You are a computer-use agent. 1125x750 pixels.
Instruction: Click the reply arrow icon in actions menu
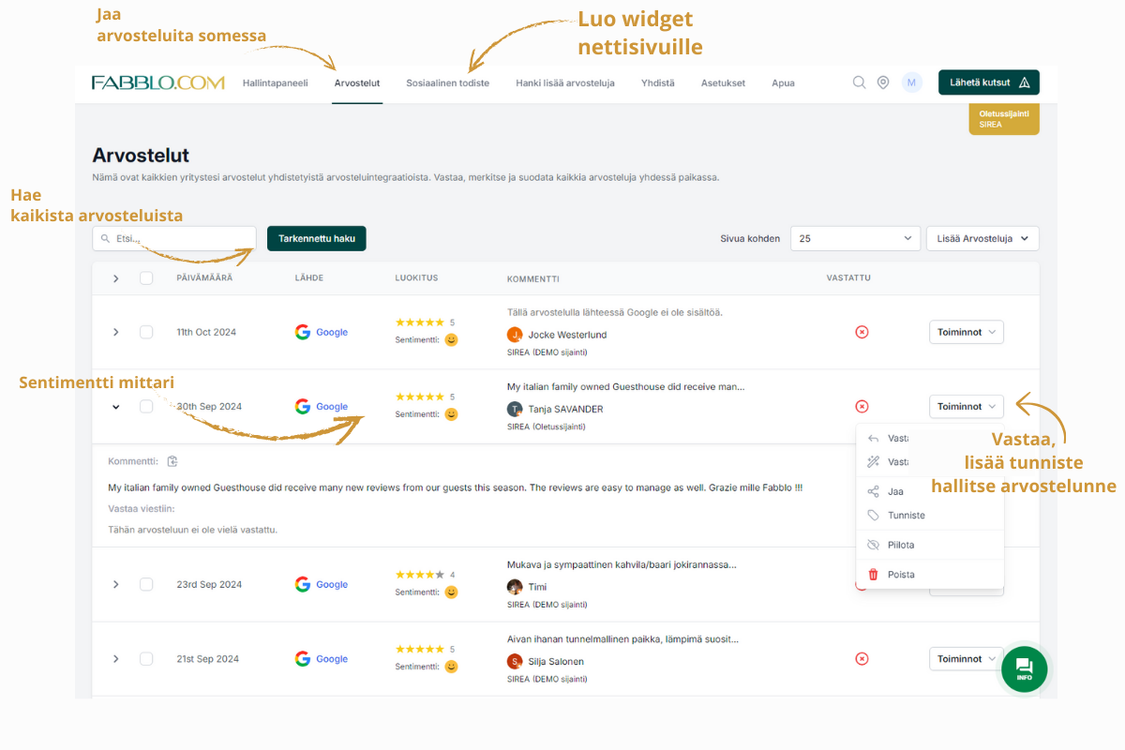(873, 439)
